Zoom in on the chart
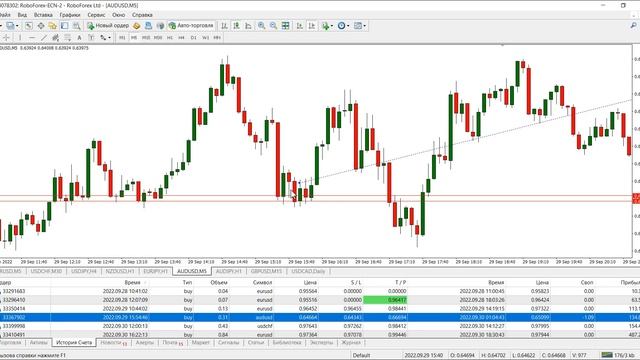The width and height of the screenshot is (640, 360). [261, 26]
